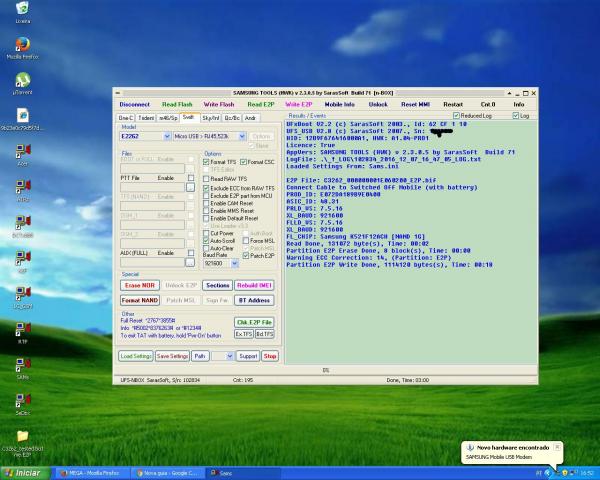Click the Cnt.0 toolbar command
Viewport: 600px width, 480px height.
point(488,104)
